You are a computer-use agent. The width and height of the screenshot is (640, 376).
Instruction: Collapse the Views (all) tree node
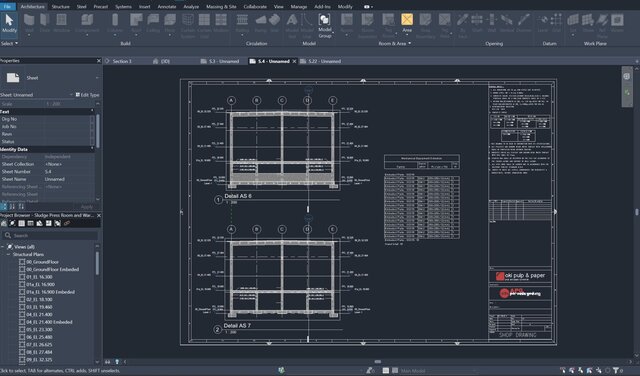click(x=3, y=247)
